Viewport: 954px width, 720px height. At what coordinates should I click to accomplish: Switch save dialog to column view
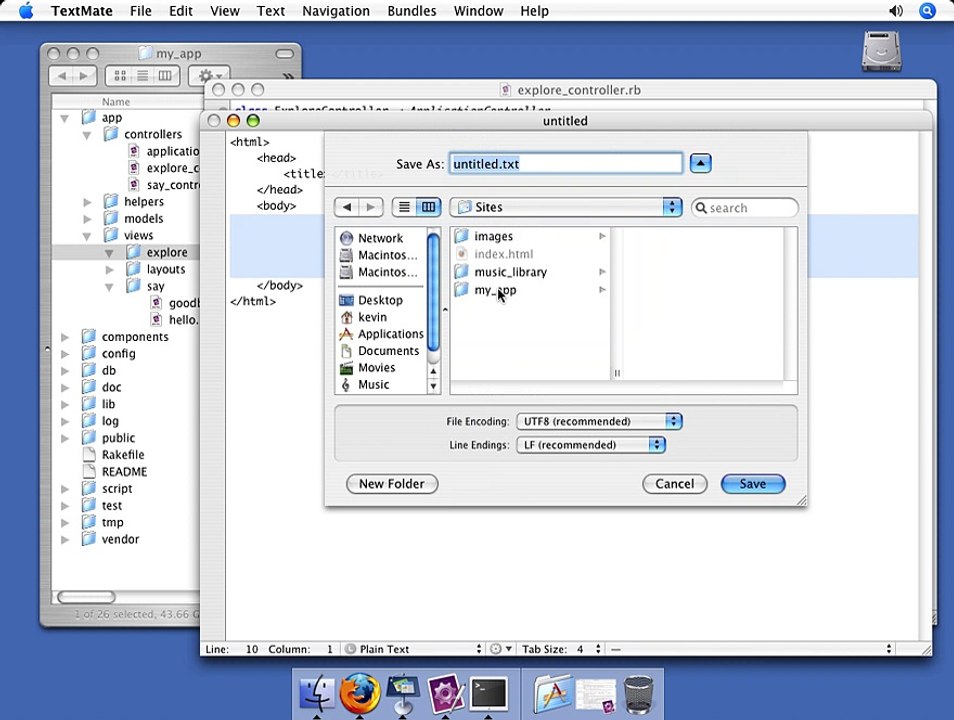(428, 207)
